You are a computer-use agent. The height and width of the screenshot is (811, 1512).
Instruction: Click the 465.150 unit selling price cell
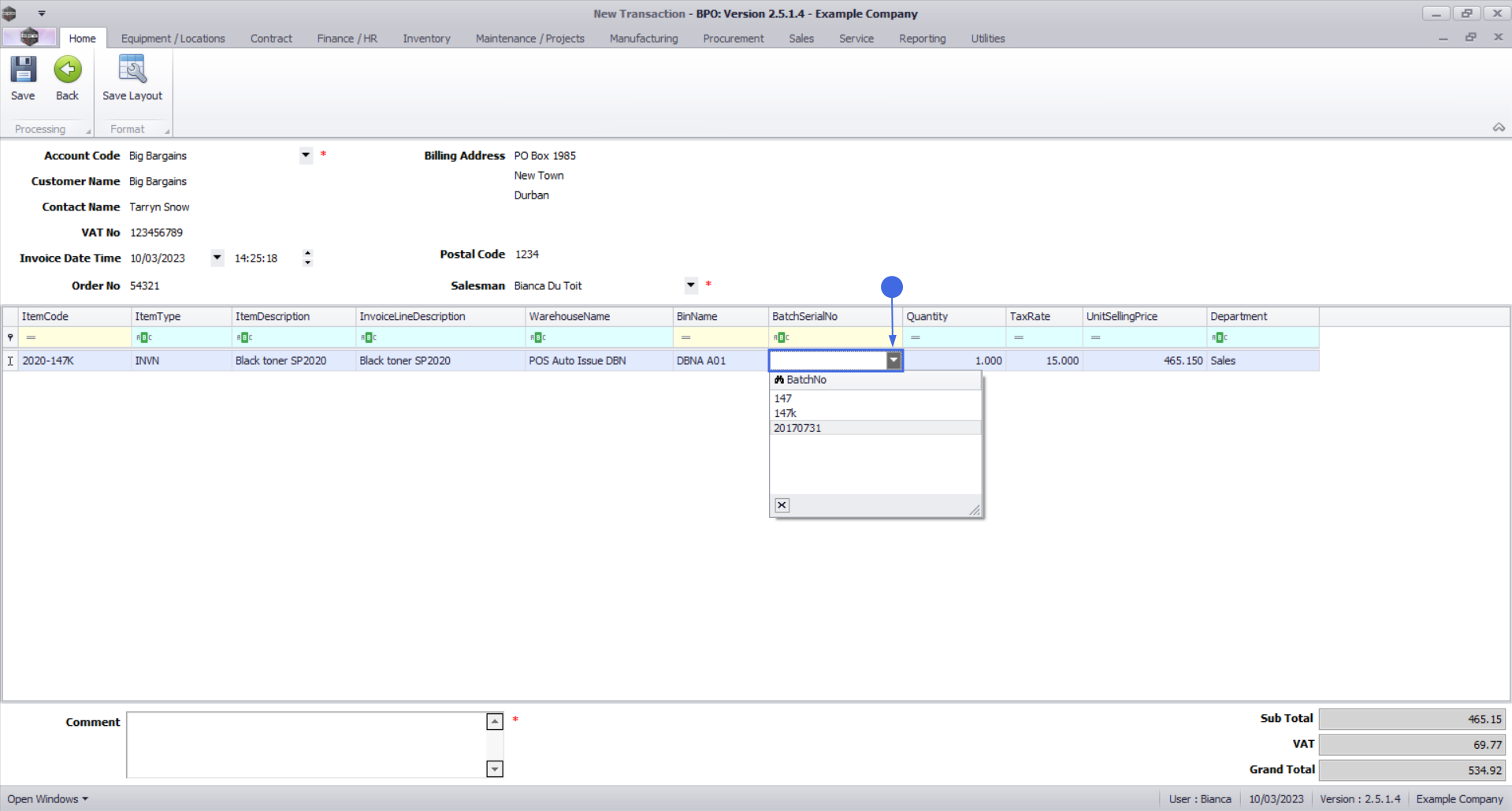(1144, 360)
